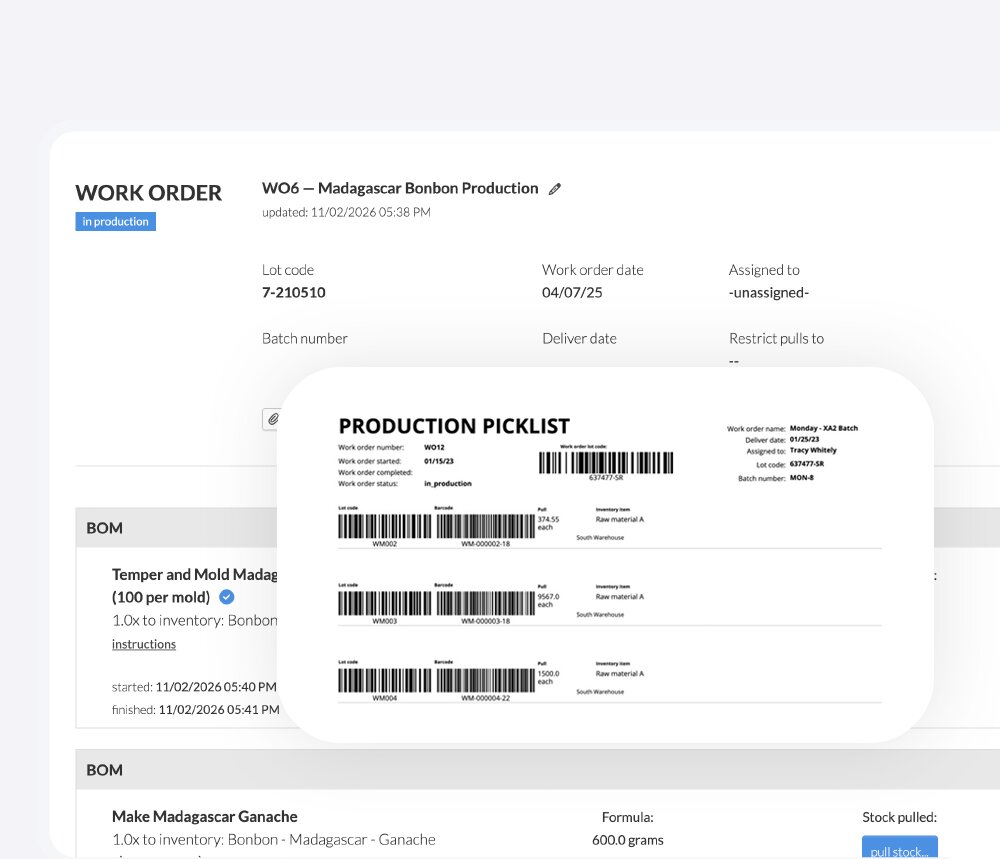Click the 'in production' status badge
The image size is (1000, 859).
115,222
